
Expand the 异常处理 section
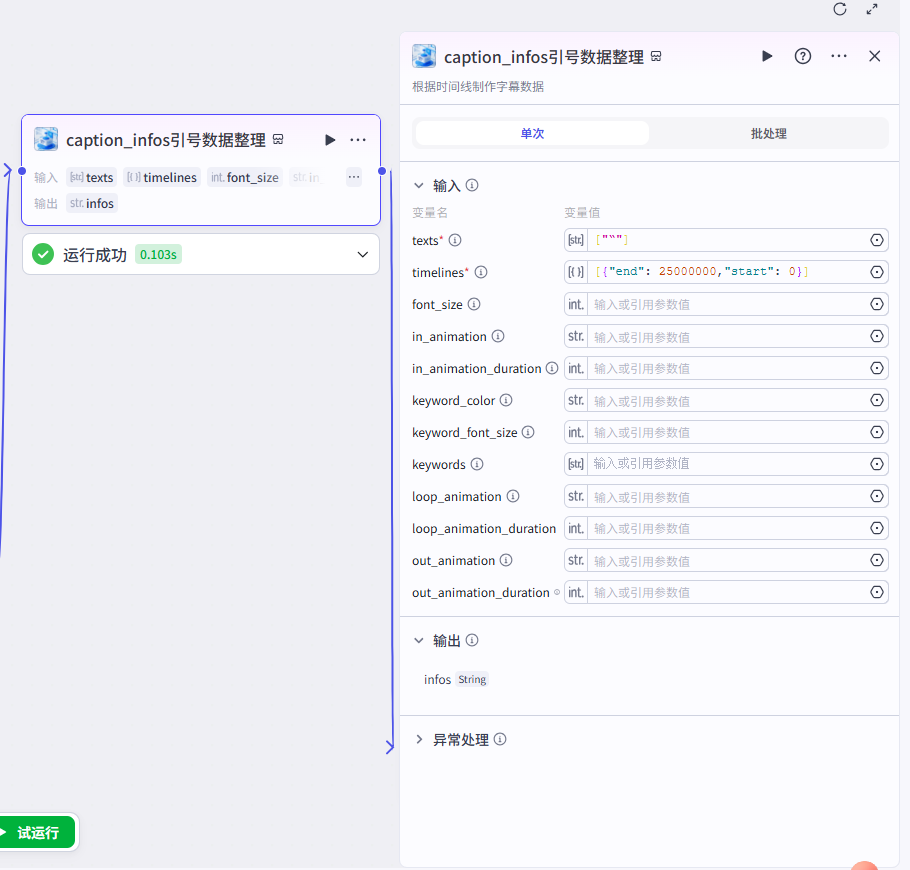(419, 740)
